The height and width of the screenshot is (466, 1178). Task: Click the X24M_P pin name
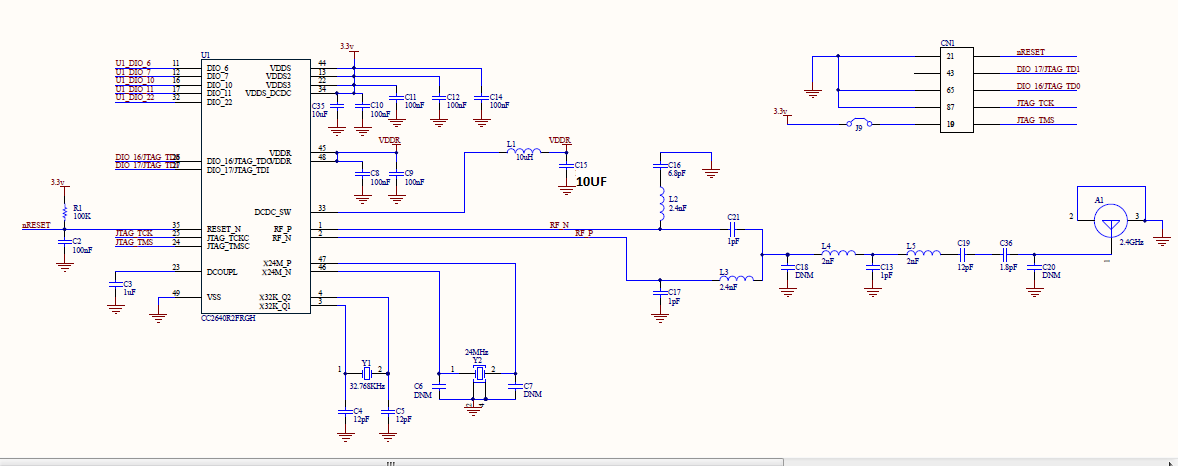(277, 262)
